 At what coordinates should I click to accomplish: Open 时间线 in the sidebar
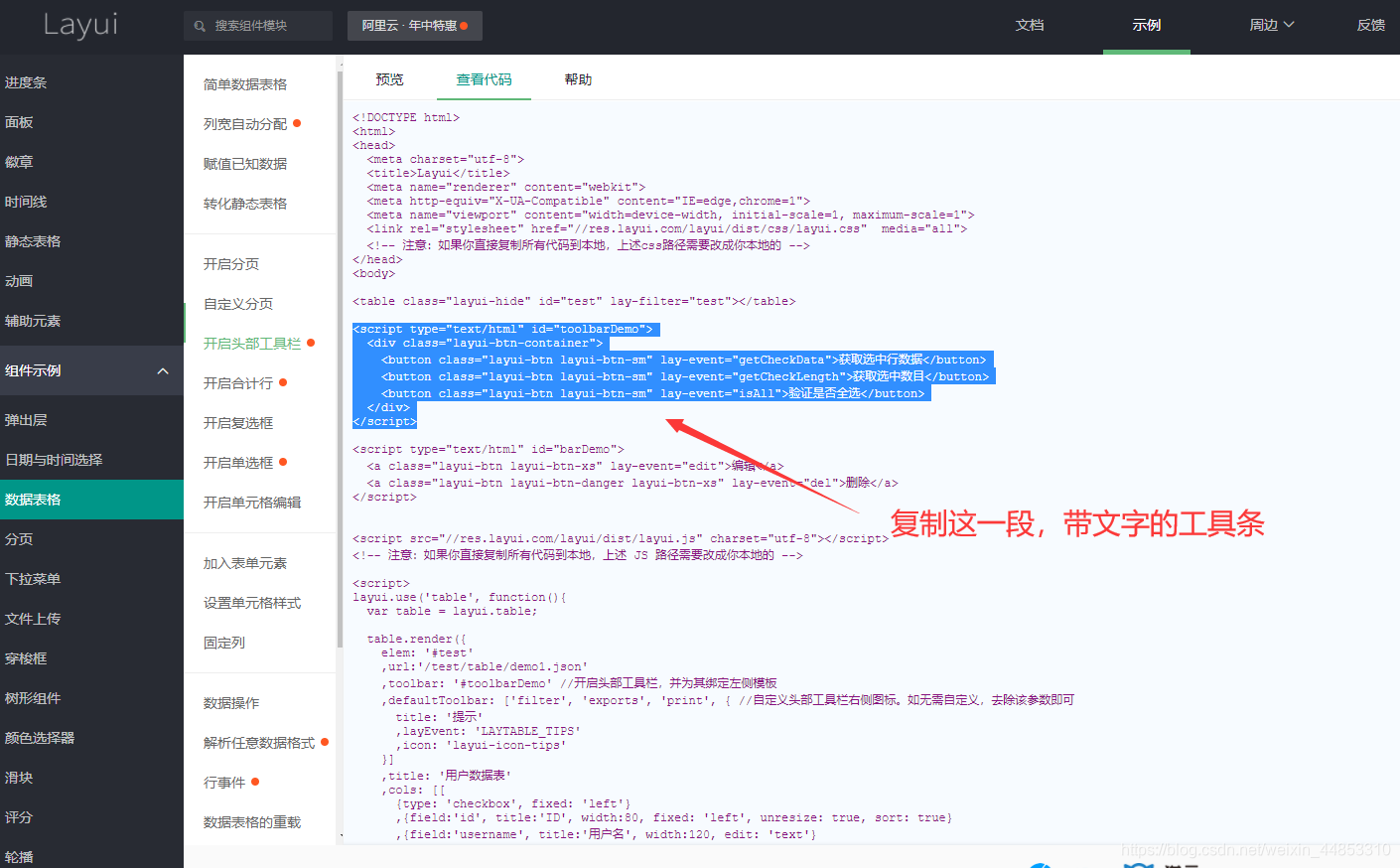pos(91,202)
